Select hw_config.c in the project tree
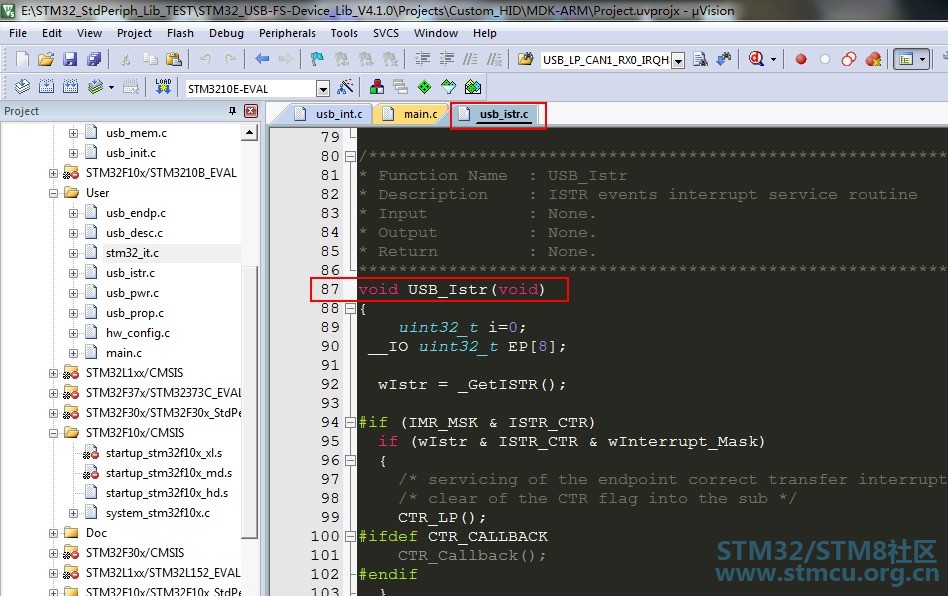The image size is (948, 596). coord(138,333)
